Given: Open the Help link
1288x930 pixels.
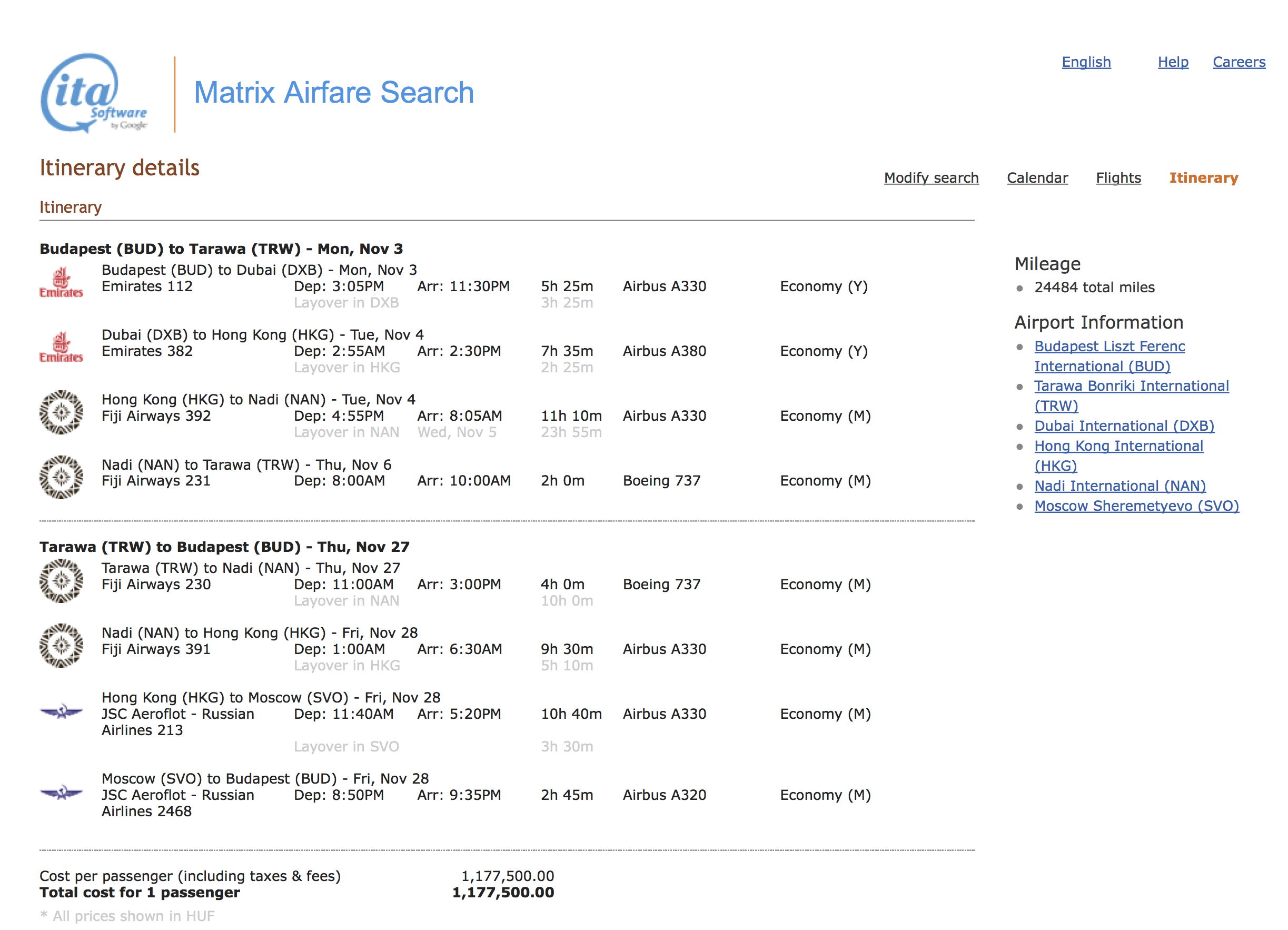Looking at the screenshot, I should tap(1173, 62).
